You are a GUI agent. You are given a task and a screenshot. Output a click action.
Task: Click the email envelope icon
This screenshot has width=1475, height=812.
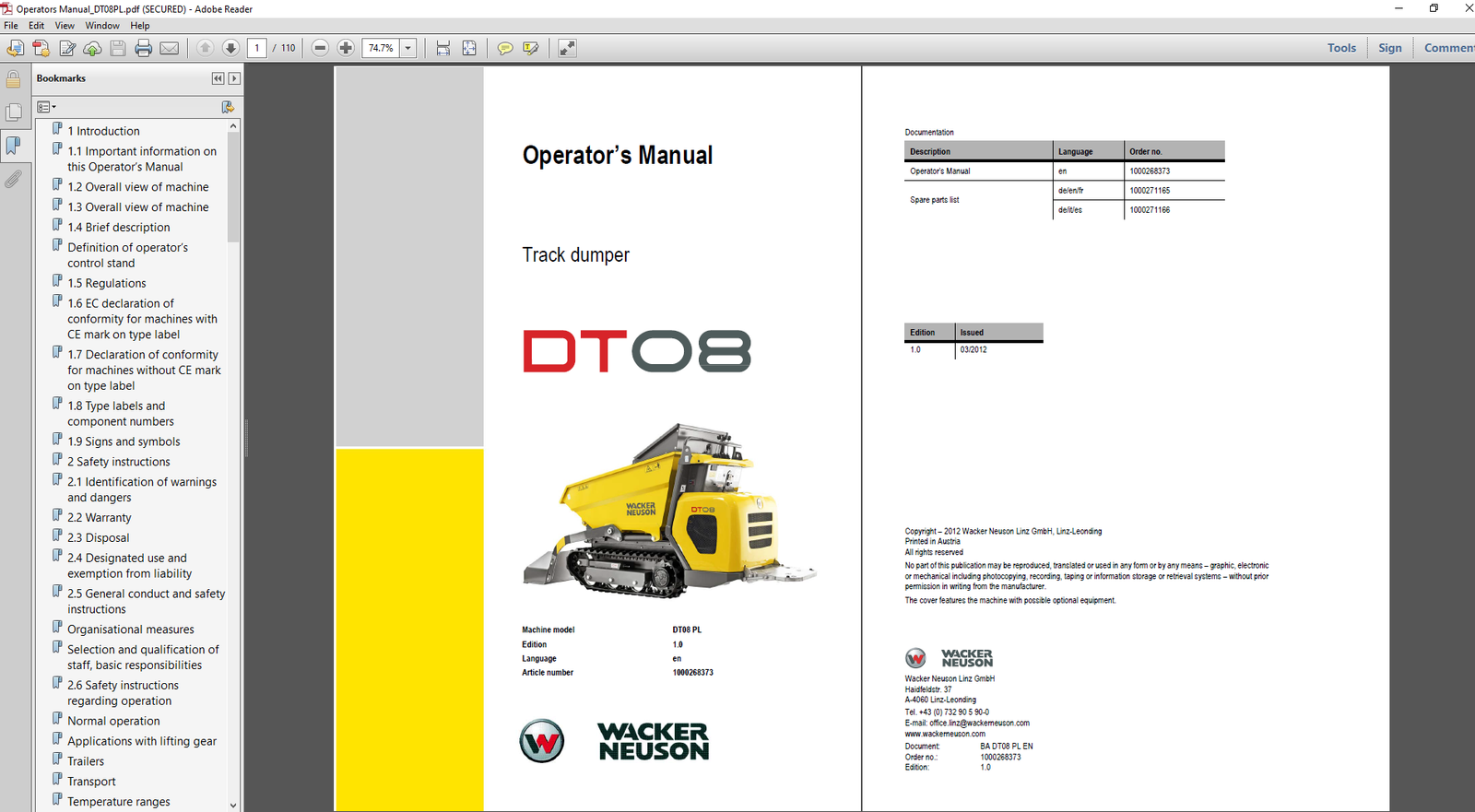pos(170,48)
